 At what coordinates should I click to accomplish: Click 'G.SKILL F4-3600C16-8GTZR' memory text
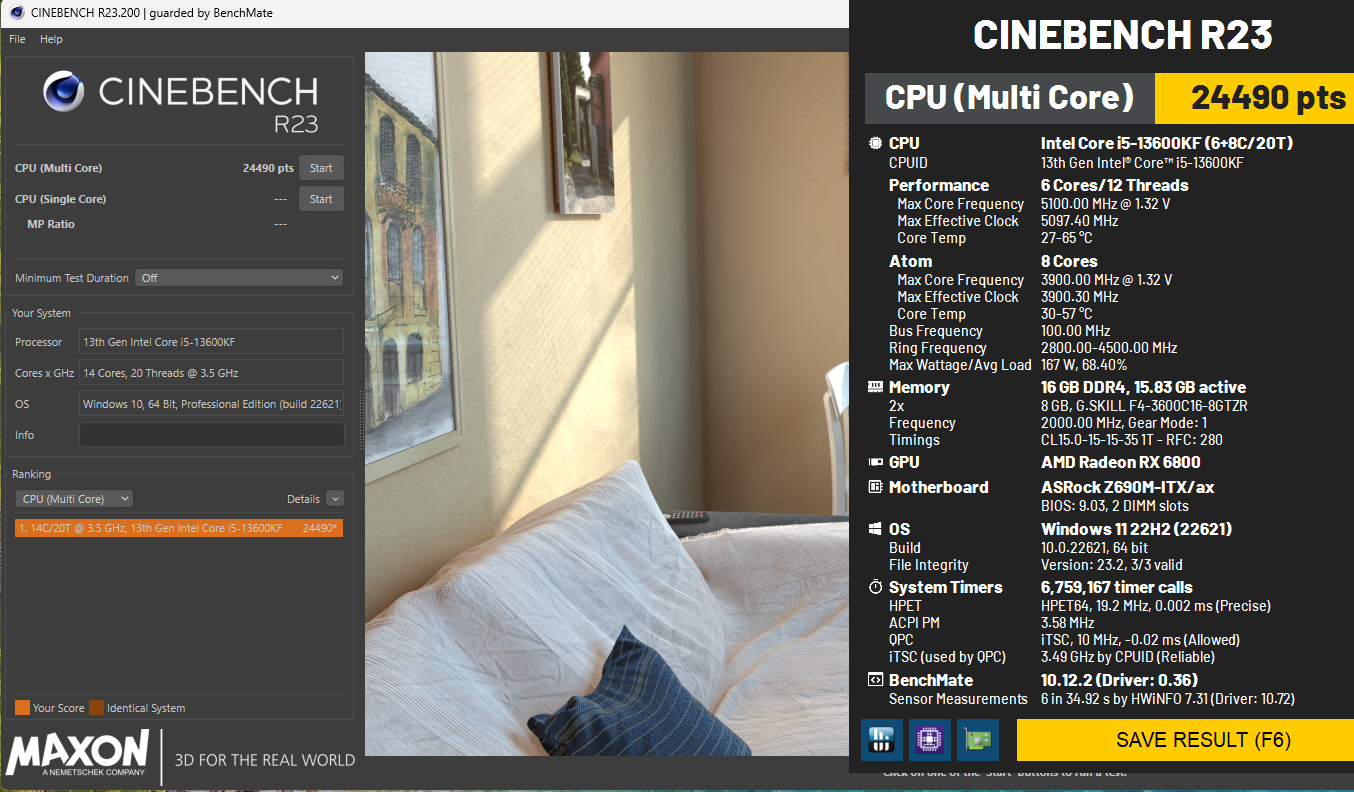coord(1144,406)
